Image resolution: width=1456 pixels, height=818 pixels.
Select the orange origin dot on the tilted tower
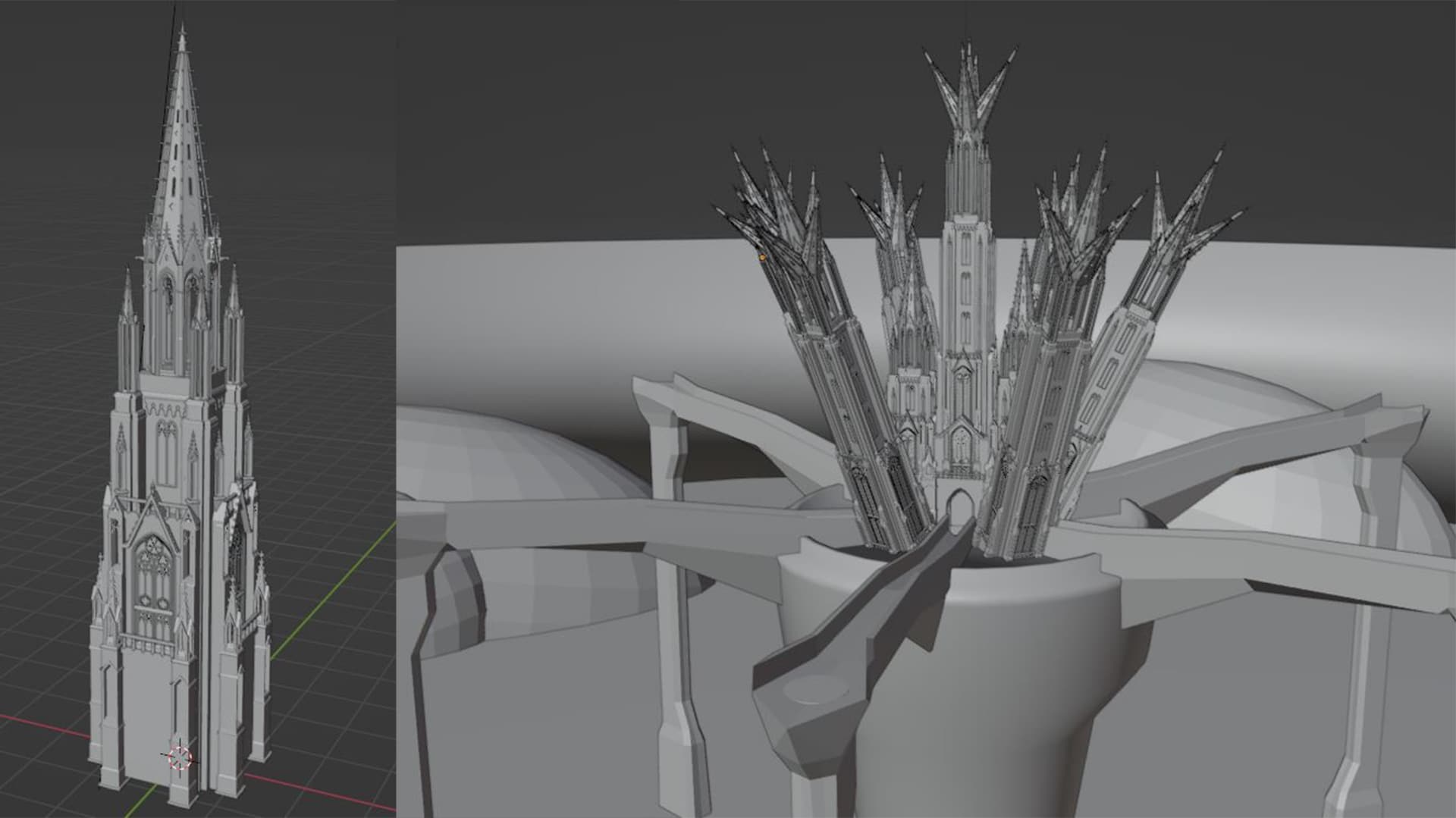coord(762,258)
